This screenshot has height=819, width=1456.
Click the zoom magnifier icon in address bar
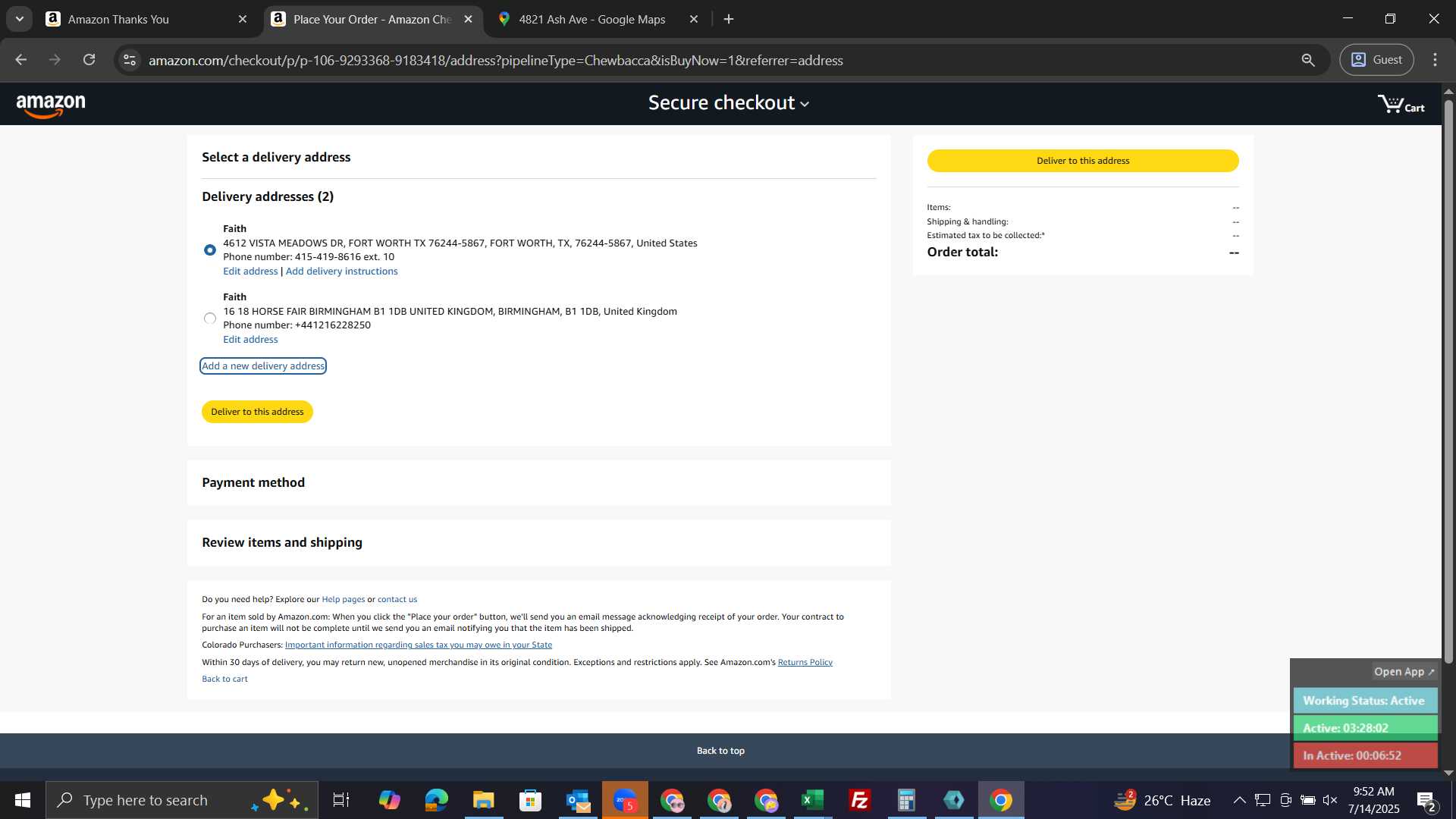click(1308, 60)
